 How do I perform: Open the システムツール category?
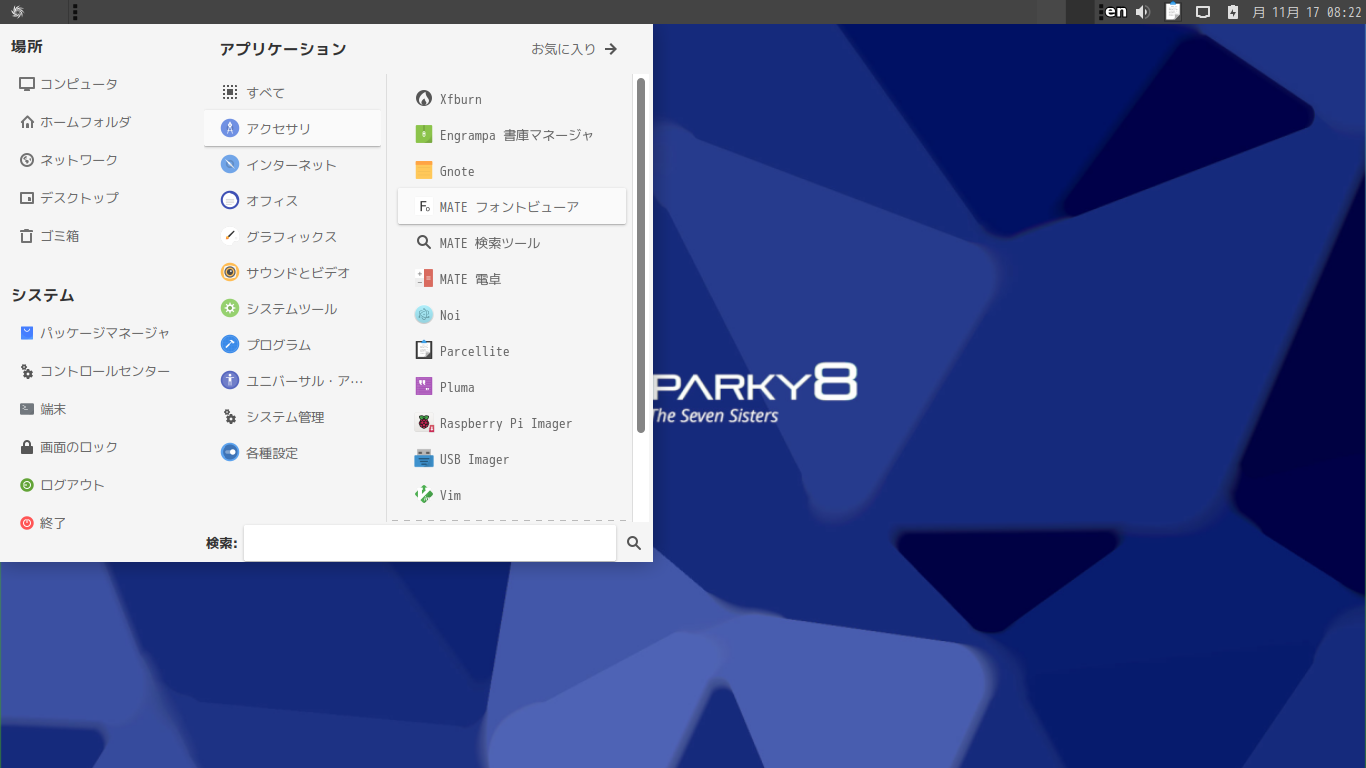pyautogui.click(x=292, y=309)
